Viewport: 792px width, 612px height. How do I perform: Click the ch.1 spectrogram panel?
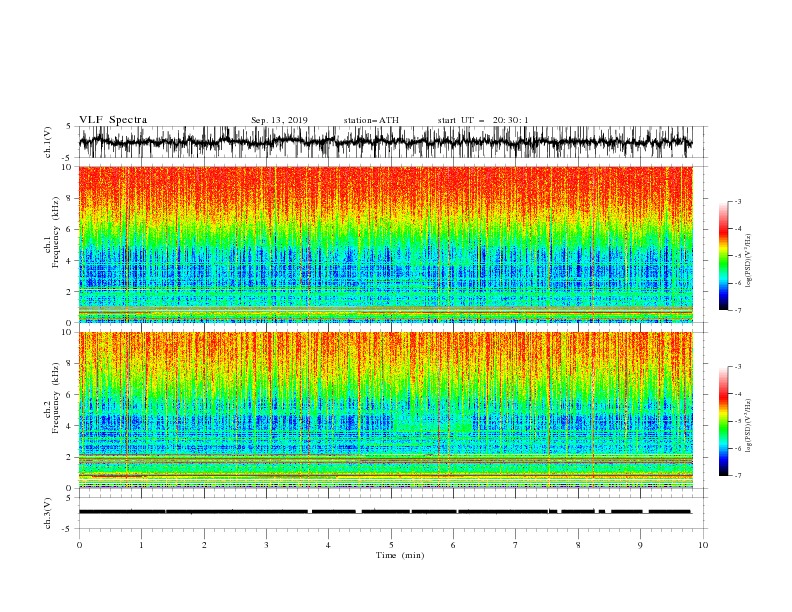point(385,244)
